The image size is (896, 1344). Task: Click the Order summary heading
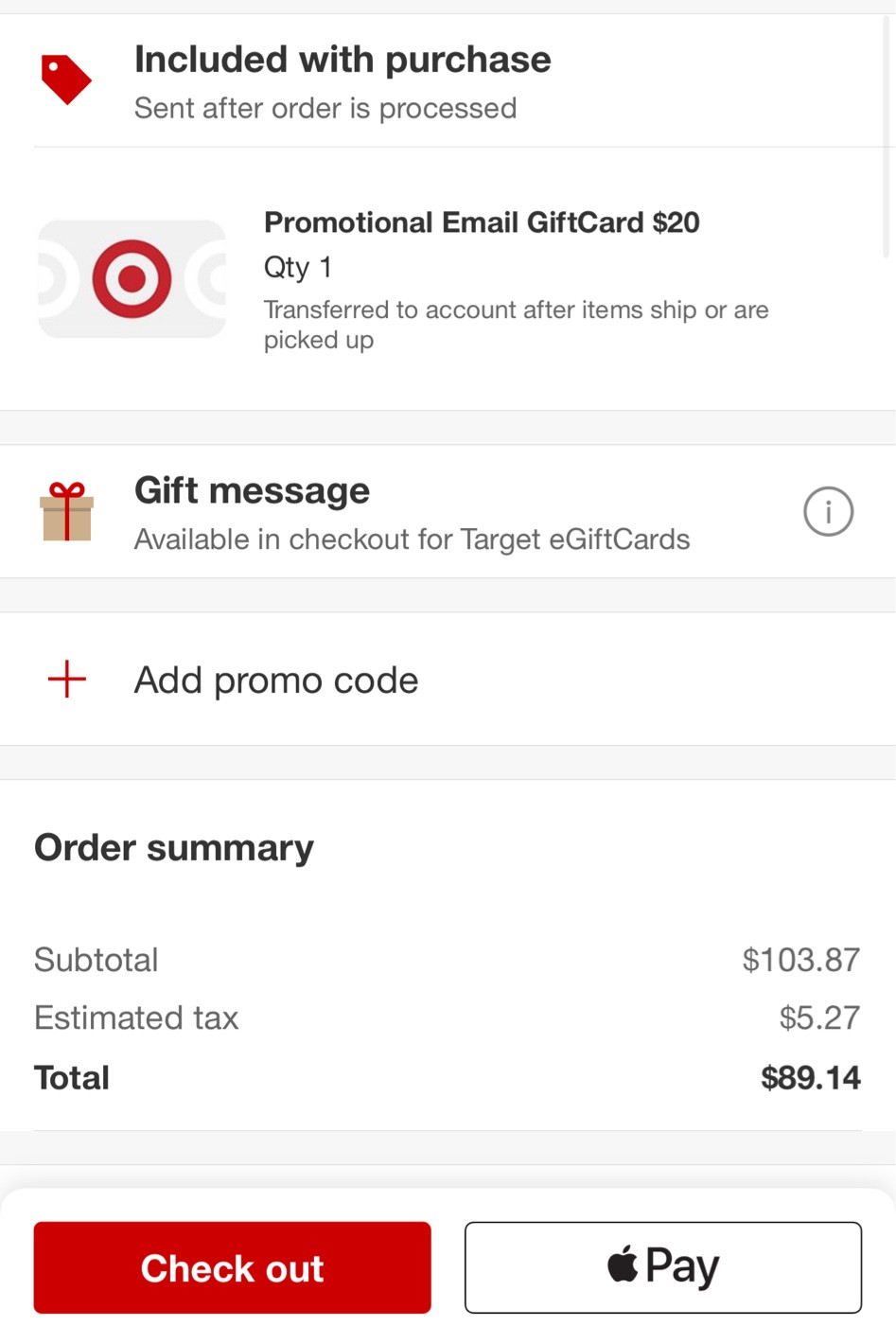pos(174,848)
